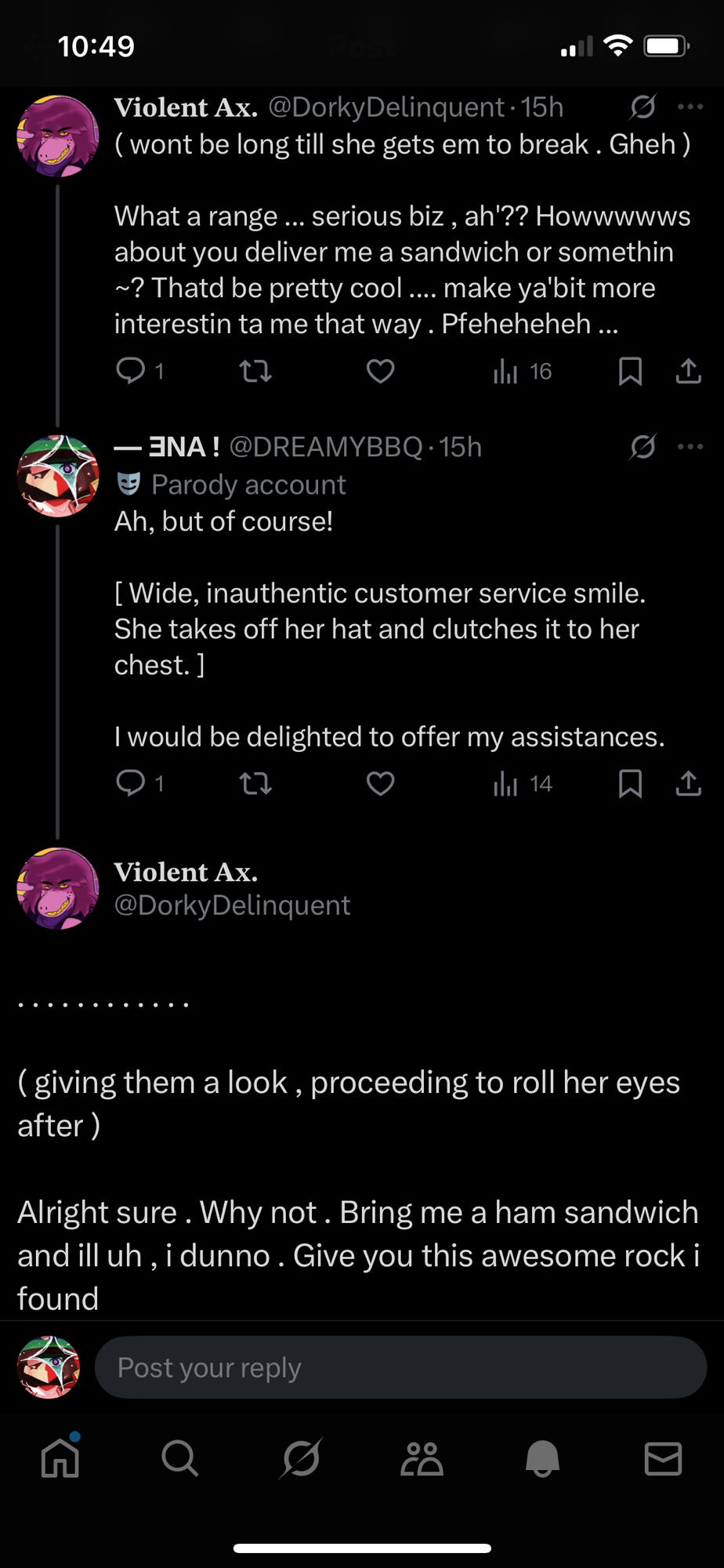Screen dimensions: 724x1568
Task: Share the ƎNA post
Action: coord(688,783)
